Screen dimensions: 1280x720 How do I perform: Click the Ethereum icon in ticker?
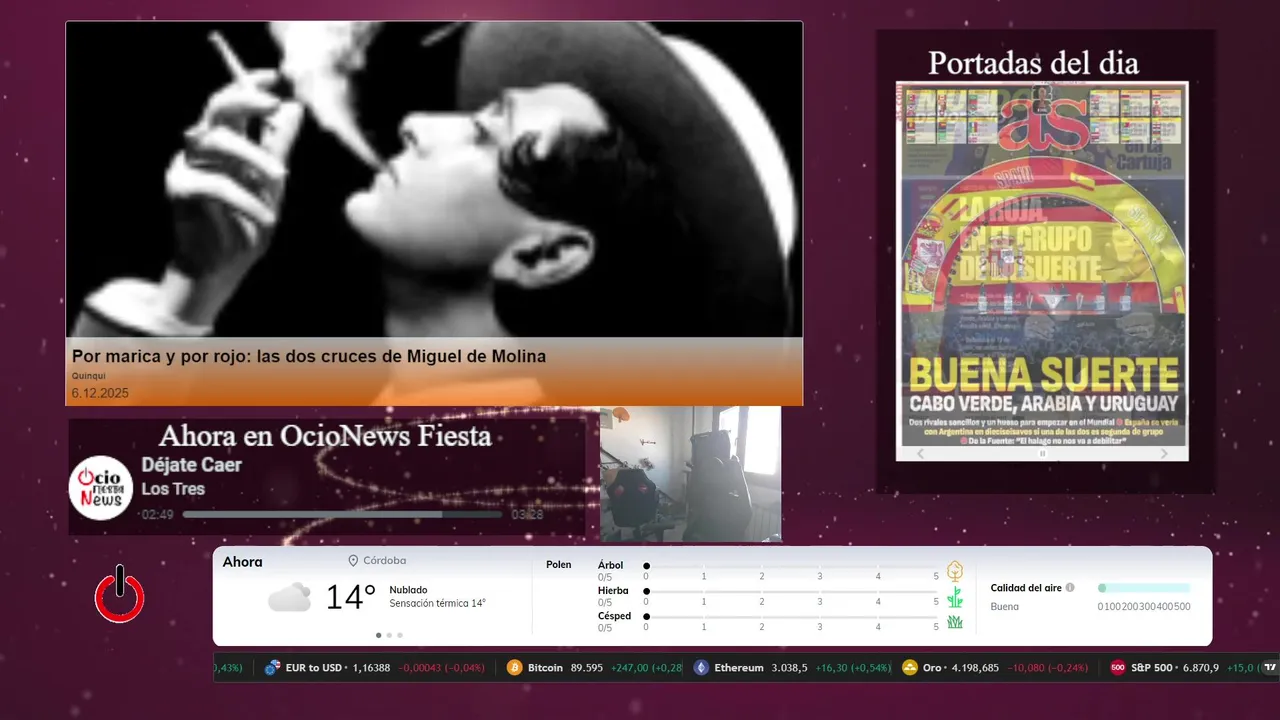click(x=702, y=668)
